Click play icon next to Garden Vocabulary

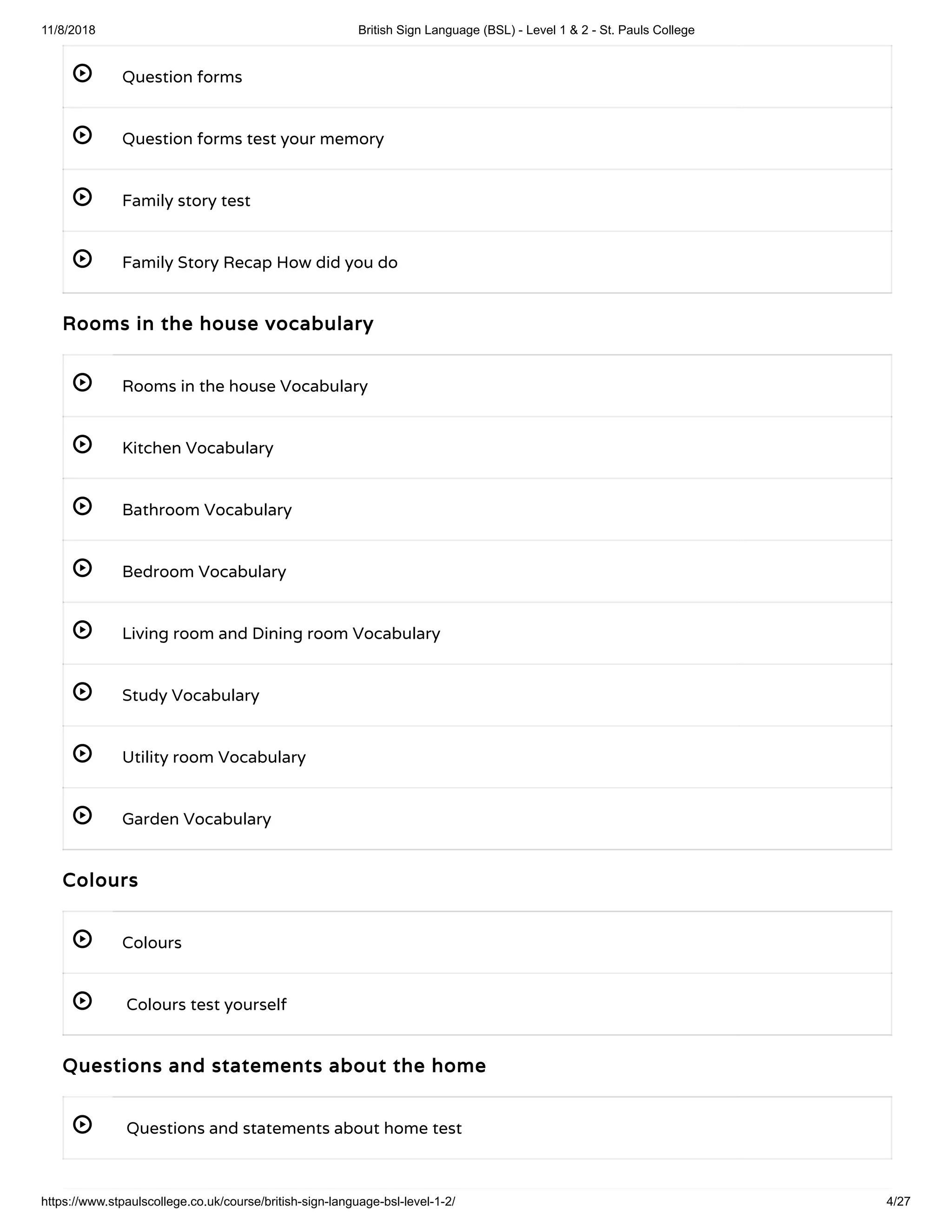[82, 815]
